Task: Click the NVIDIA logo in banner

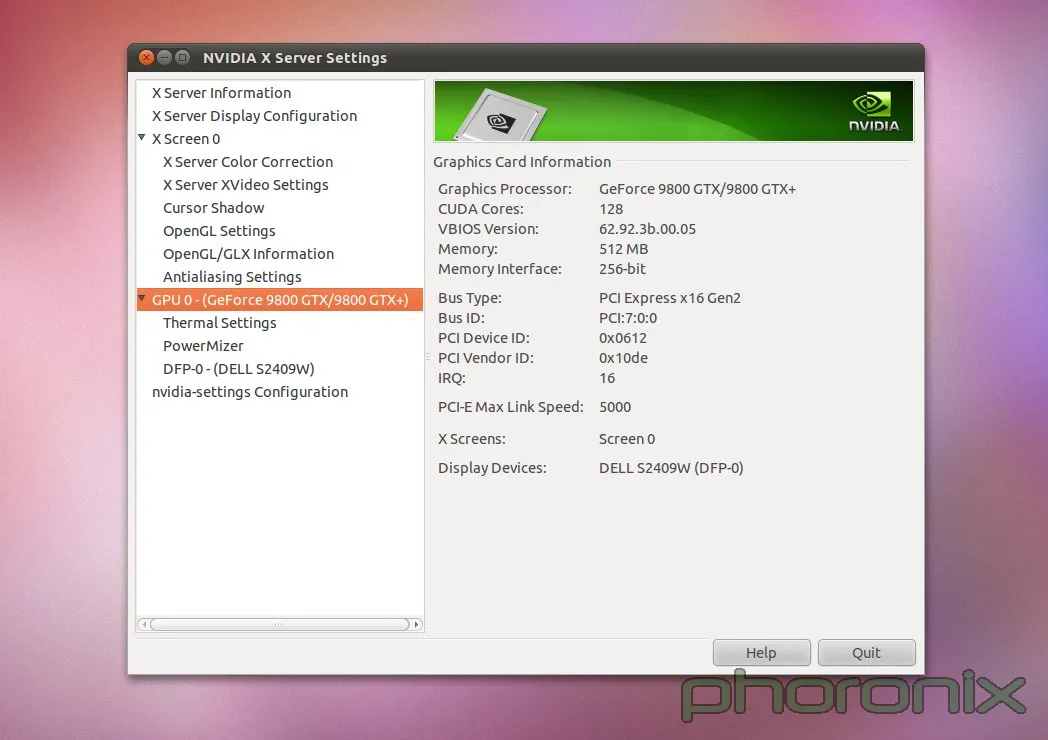Action: [874, 112]
